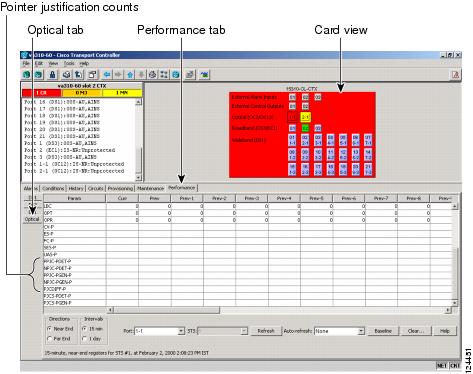The height and width of the screenshot is (374, 473).
Task: Click the forward arrow toolbar icon
Action: click(118, 75)
